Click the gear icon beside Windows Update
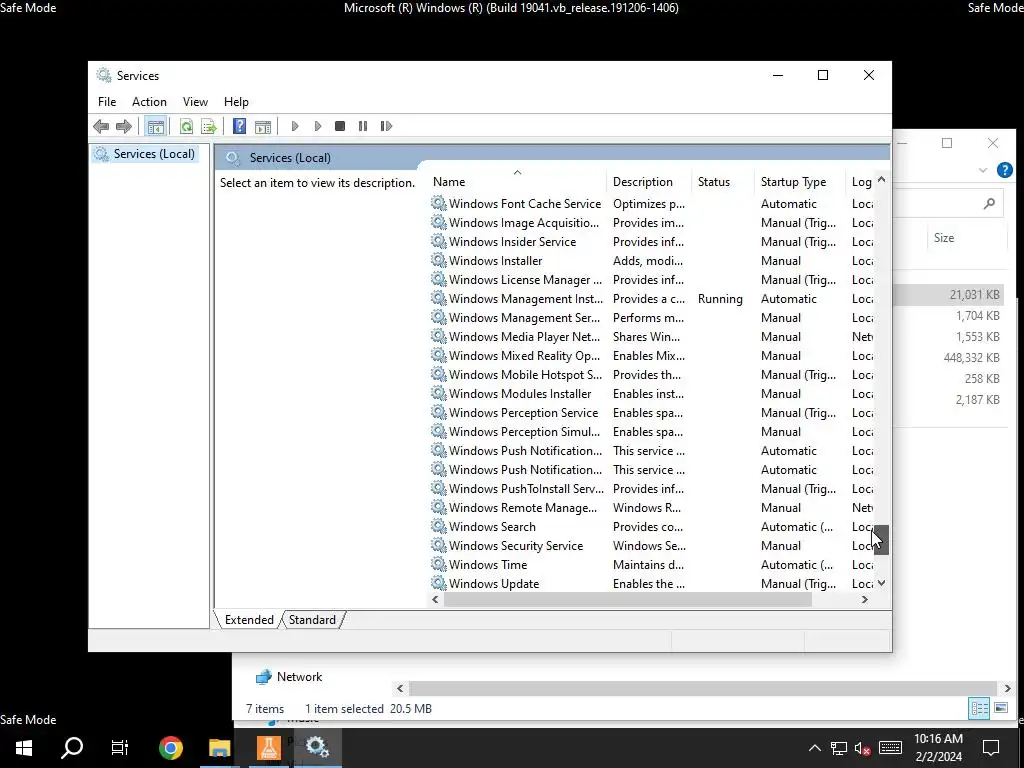This screenshot has width=1024, height=768. (439, 583)
